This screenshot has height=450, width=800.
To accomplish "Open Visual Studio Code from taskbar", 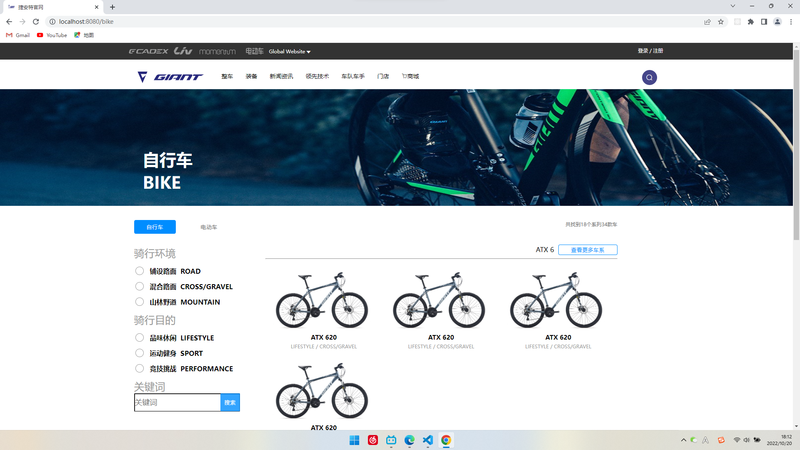I will click(x=428, y=440).
